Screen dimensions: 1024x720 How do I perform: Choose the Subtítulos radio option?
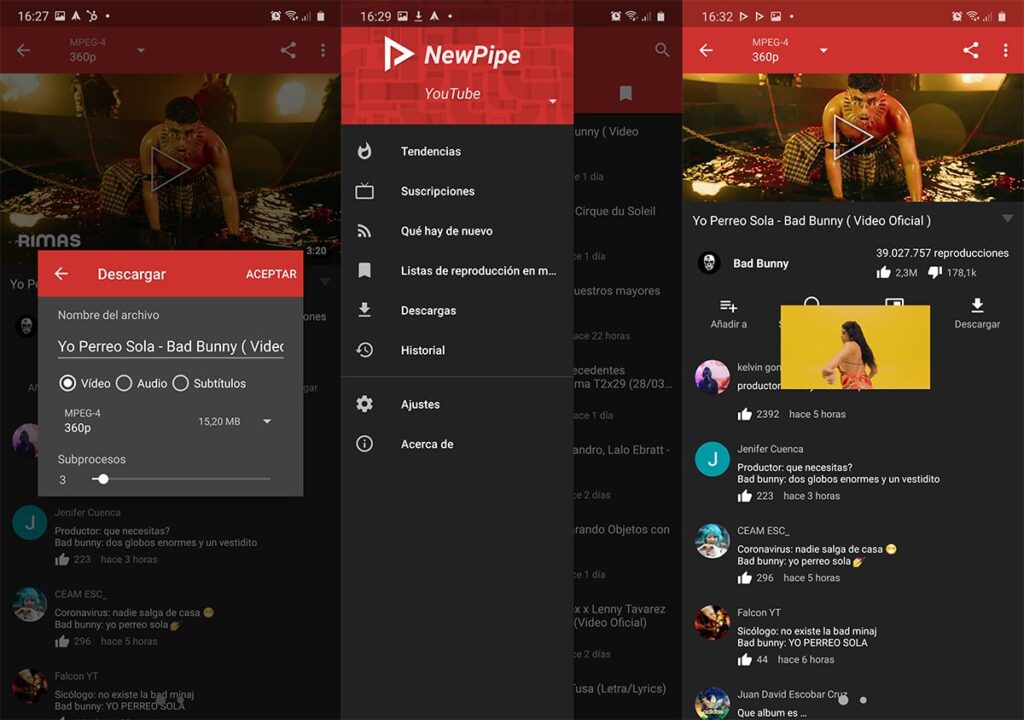(x=181, y=383)
